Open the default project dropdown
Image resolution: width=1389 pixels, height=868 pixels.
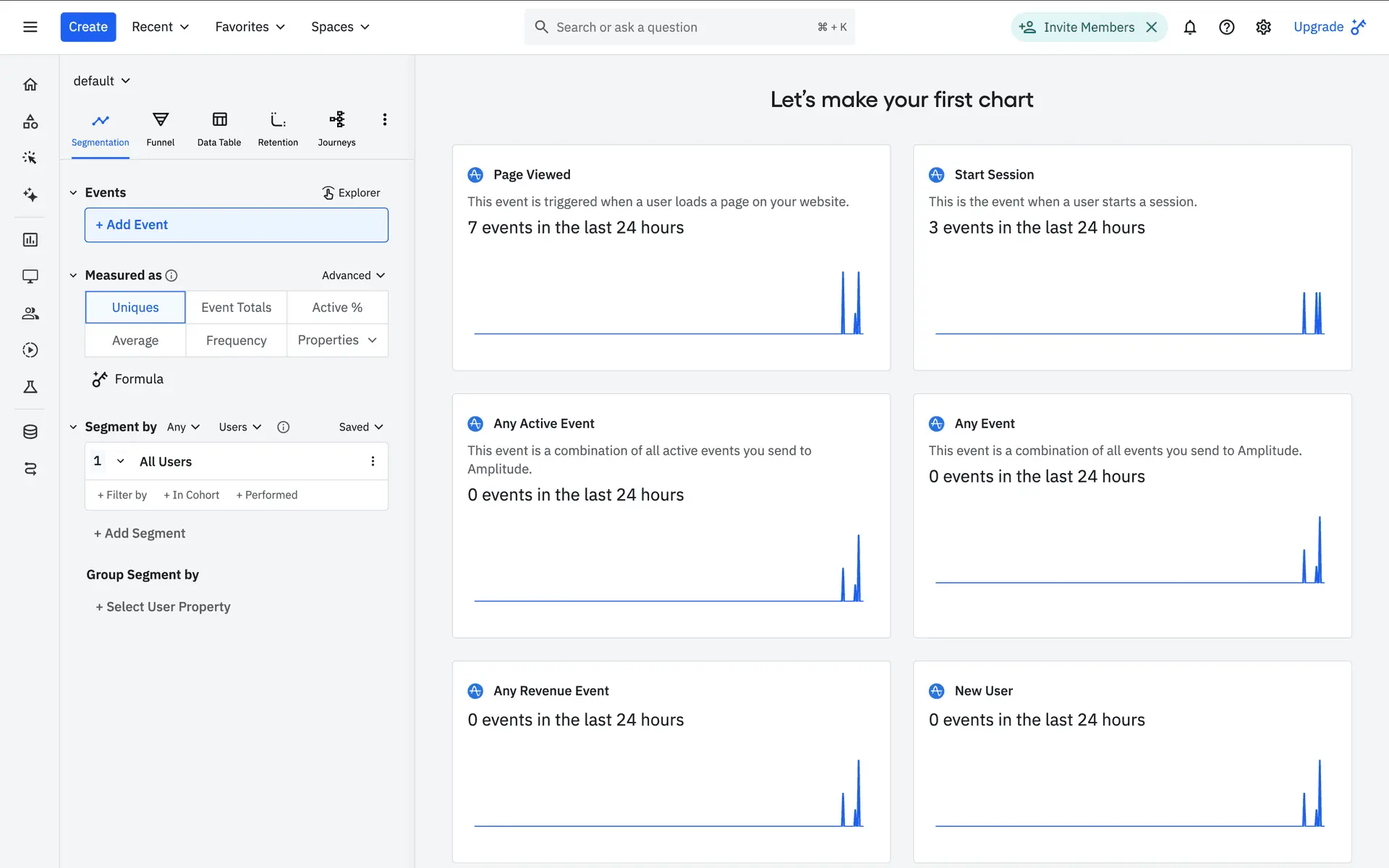coord(101,81)
